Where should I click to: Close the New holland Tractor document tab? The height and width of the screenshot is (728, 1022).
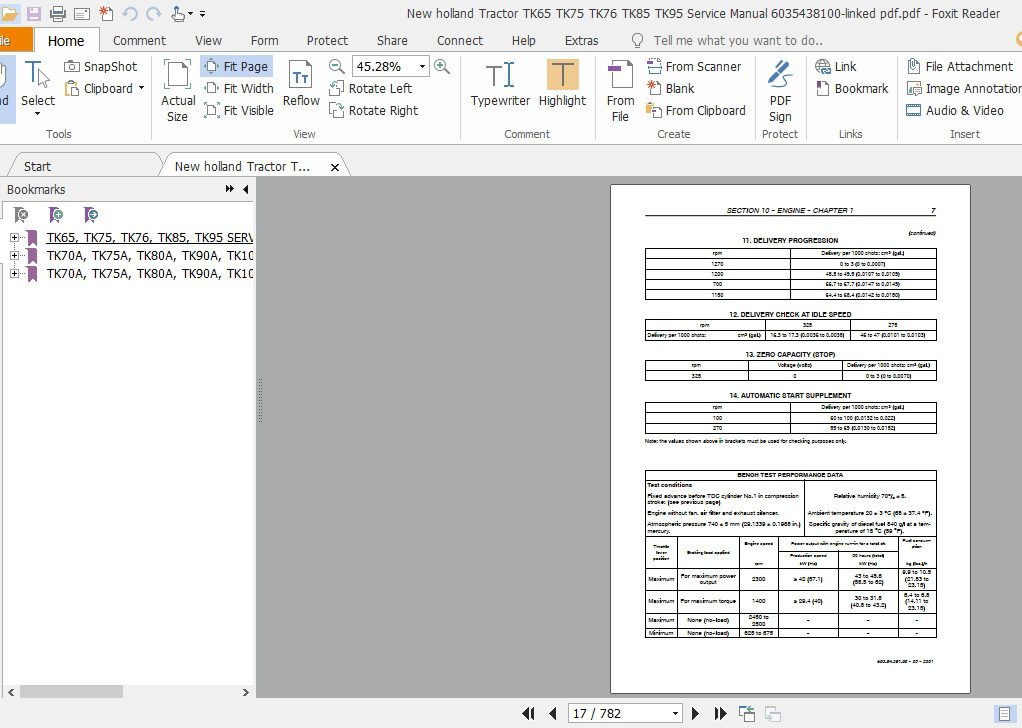coord(334,167)
